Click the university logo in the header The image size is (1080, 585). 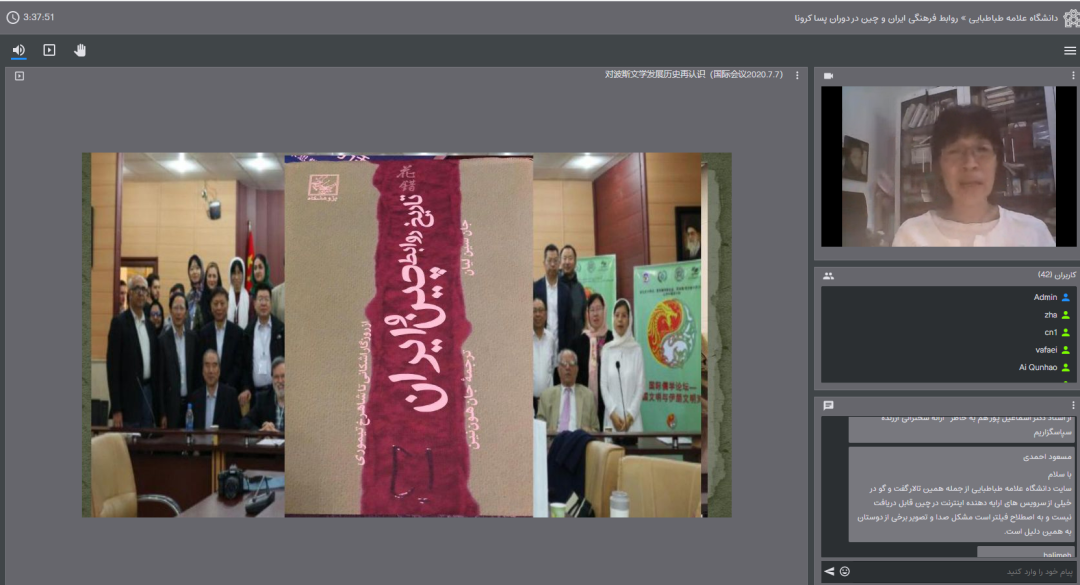(x=1070, y=17)
